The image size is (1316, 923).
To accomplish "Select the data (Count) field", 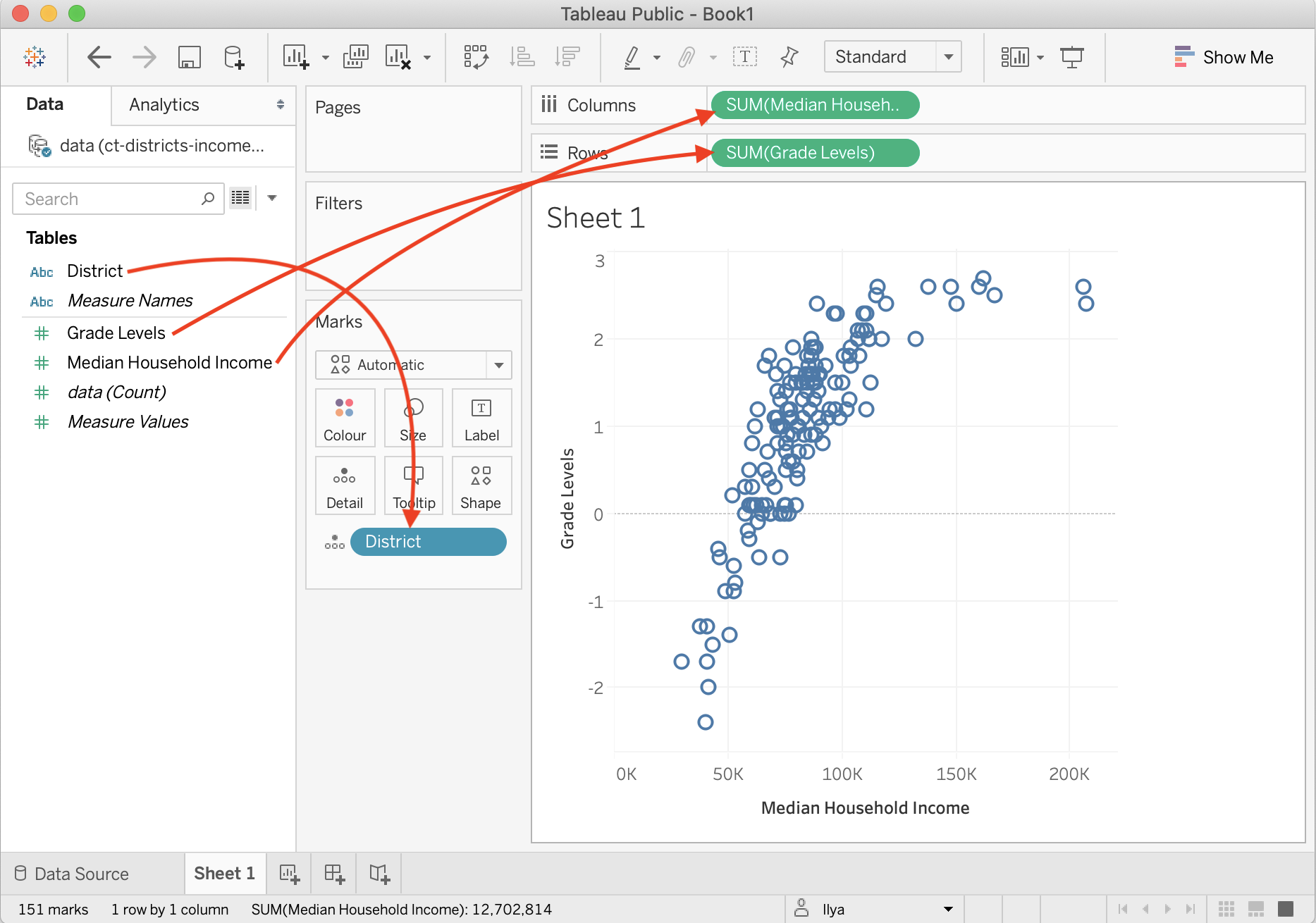I will 116,392.
